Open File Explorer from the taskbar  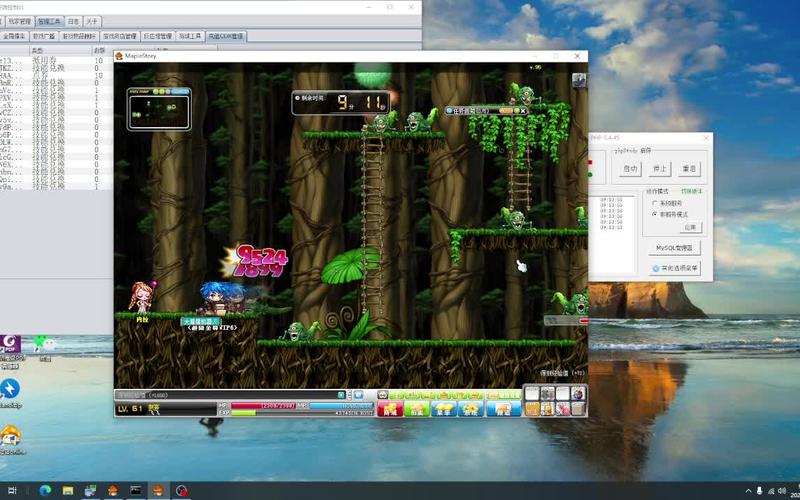[x=68, y=490]
